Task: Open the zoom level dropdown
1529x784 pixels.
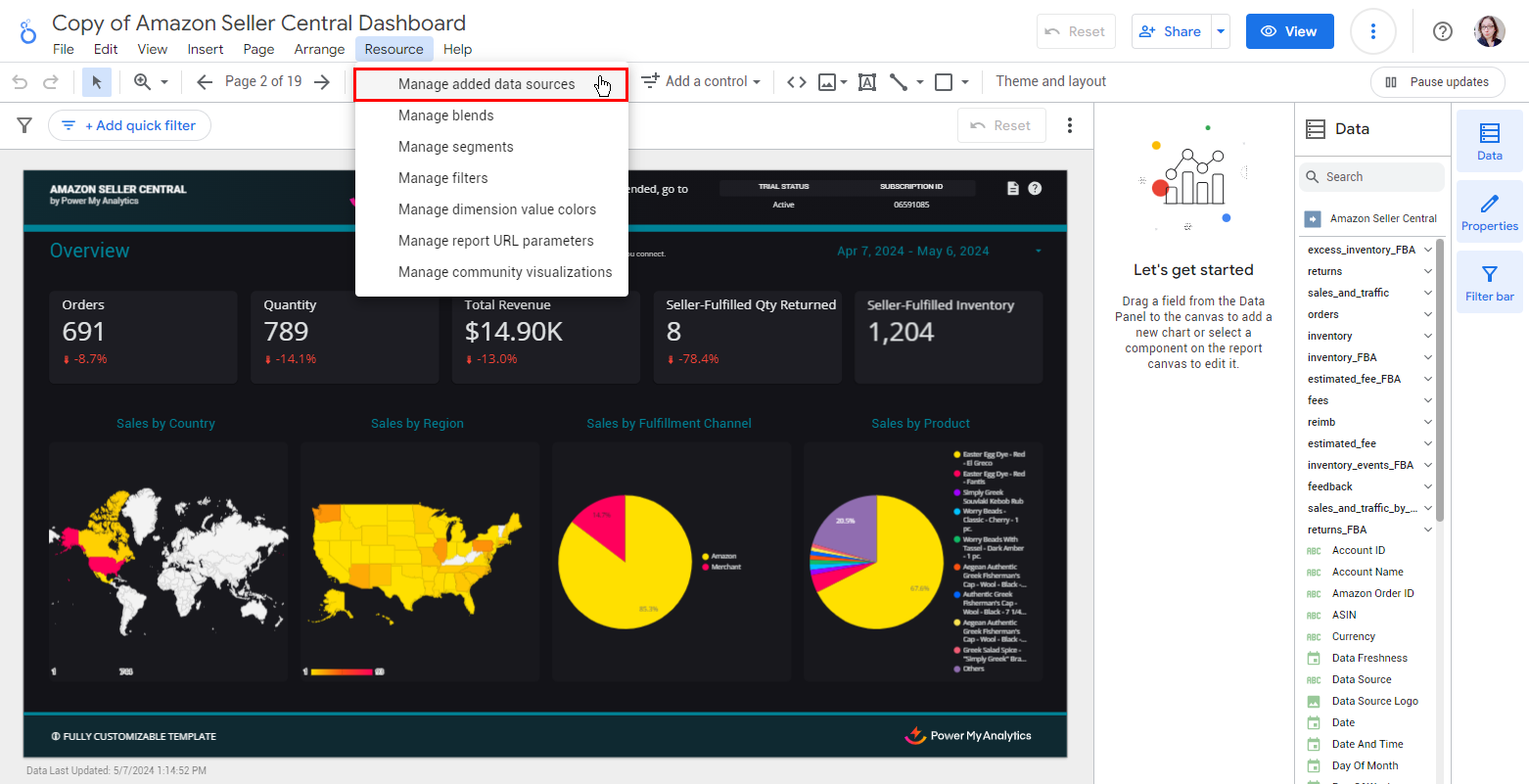Action: [152, 82]
